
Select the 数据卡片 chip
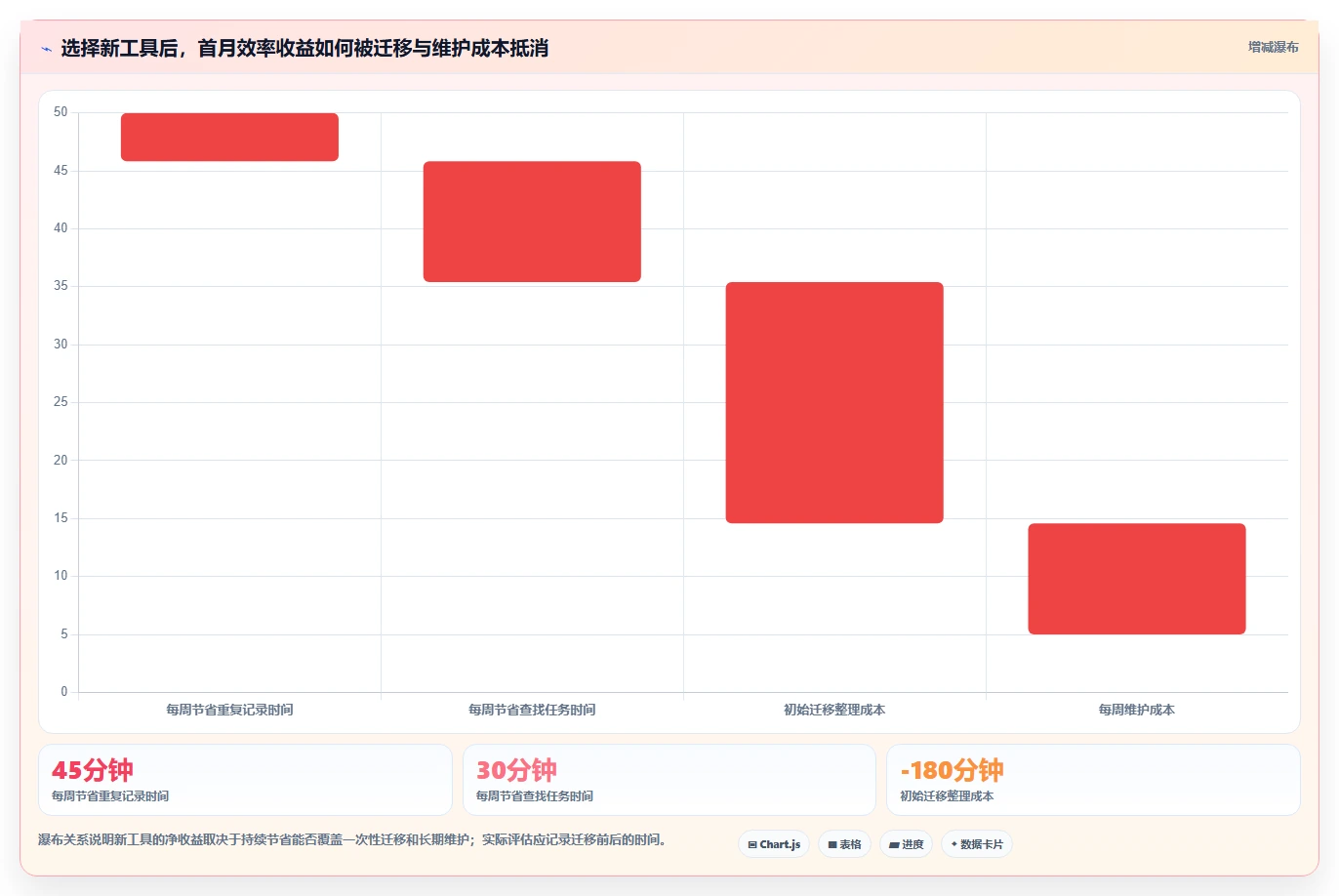(x=977, y=844)
